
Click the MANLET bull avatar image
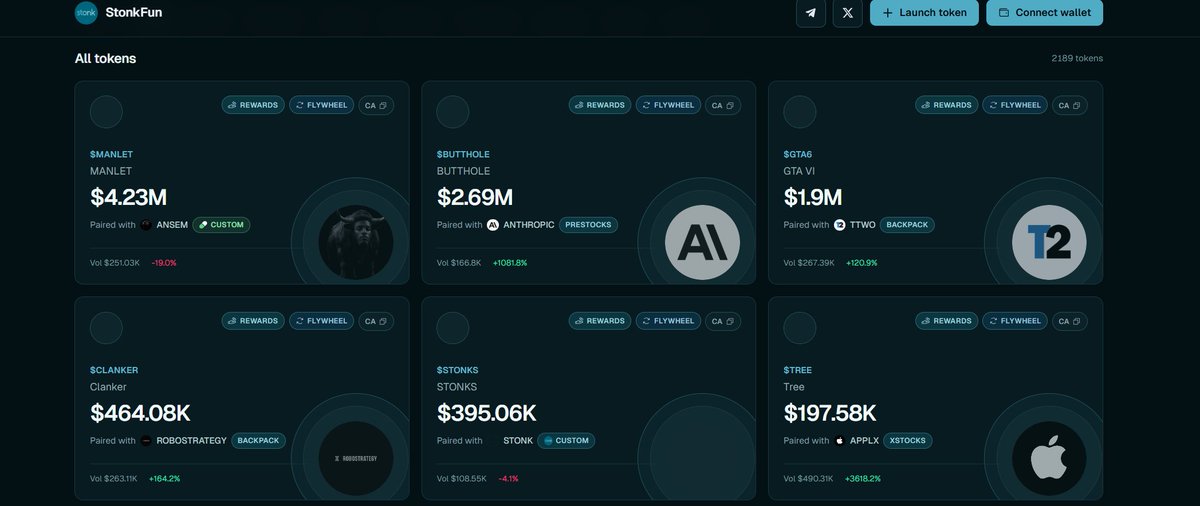tap(356, 242)
